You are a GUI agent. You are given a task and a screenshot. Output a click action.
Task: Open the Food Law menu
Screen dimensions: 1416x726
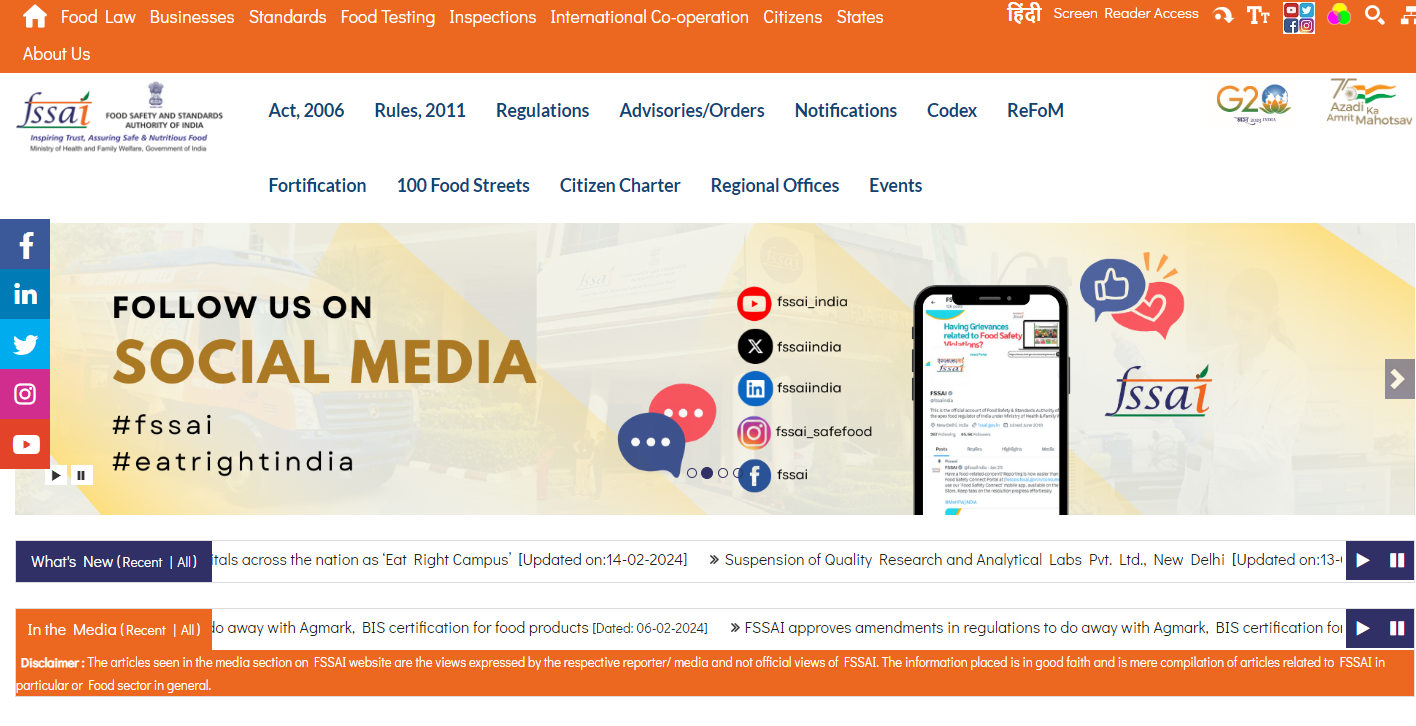98,17
